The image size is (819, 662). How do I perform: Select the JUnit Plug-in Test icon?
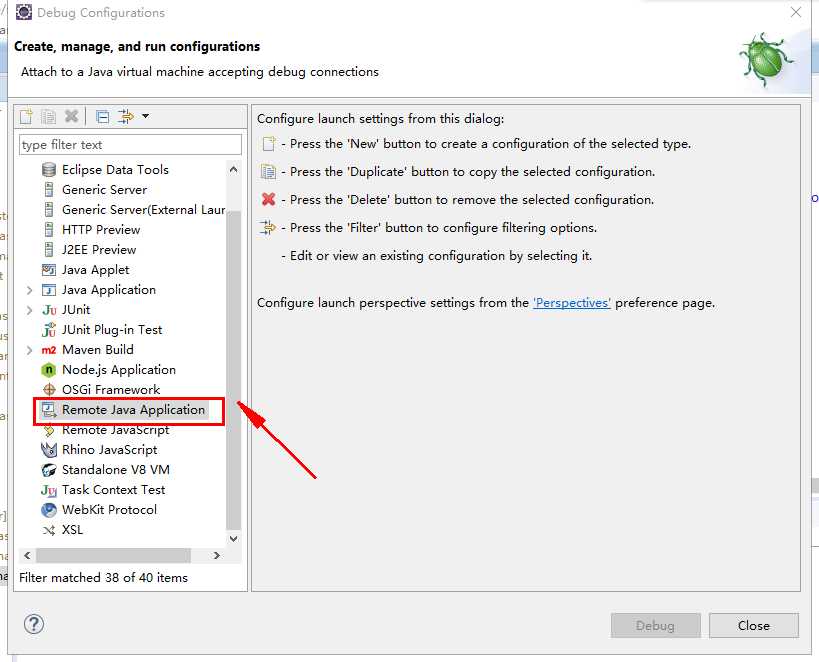(x=49, y=330)
